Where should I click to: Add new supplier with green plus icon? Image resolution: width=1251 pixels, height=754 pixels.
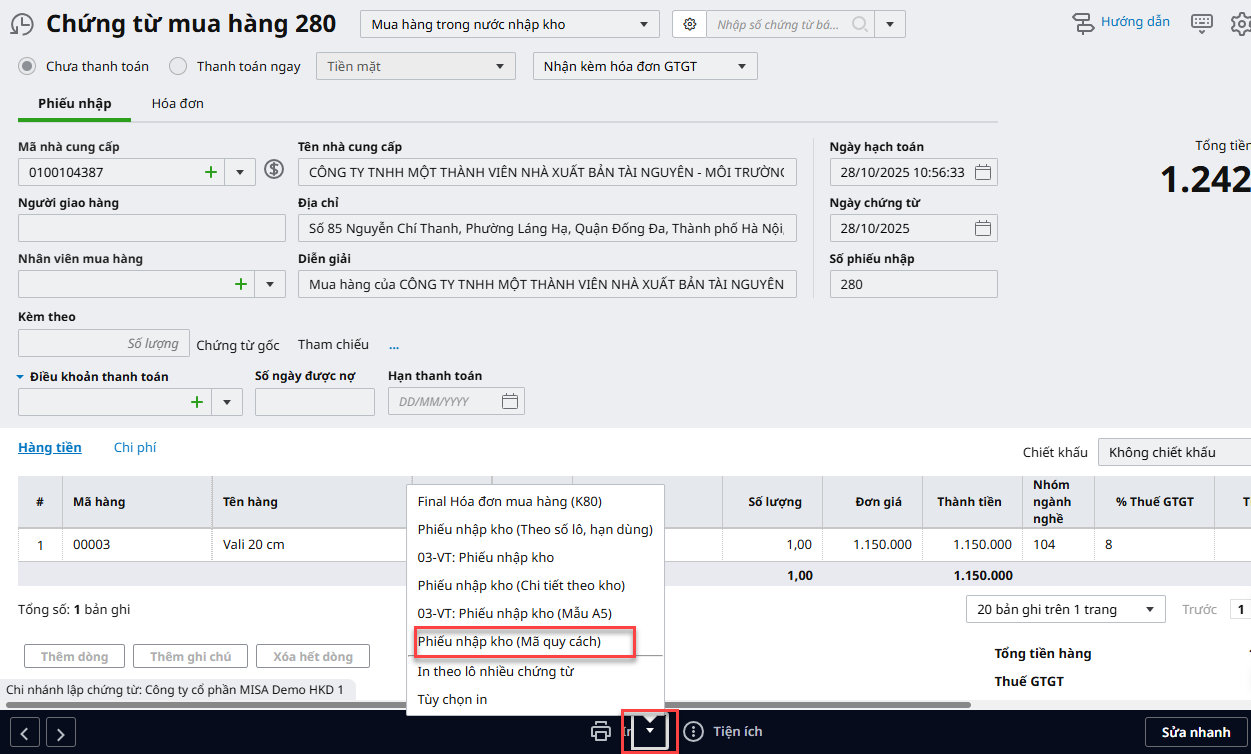coord(211,172)
